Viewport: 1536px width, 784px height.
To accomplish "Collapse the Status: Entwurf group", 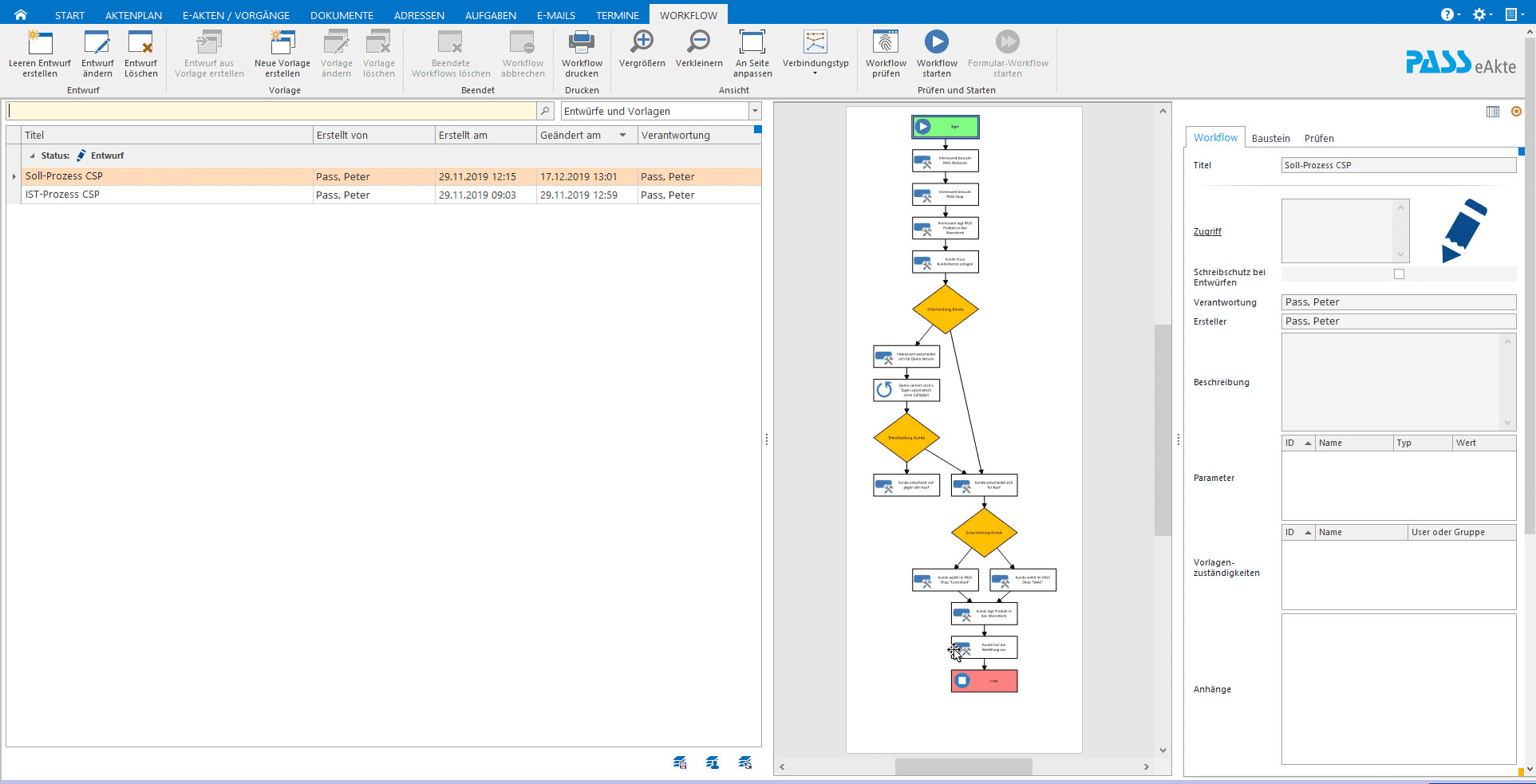I will (x=32, y=156).
